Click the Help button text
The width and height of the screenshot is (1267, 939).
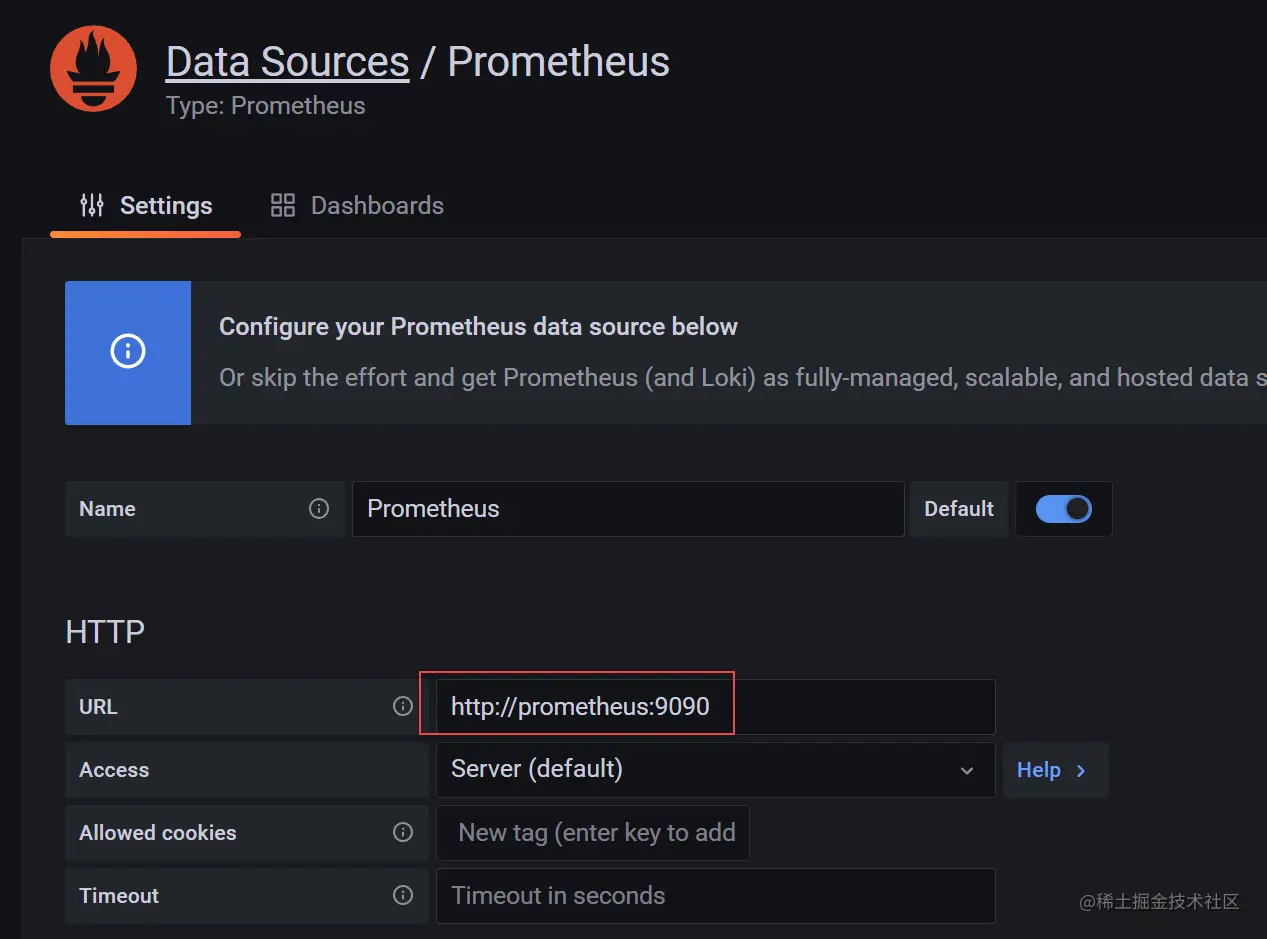click(1038, 770)
